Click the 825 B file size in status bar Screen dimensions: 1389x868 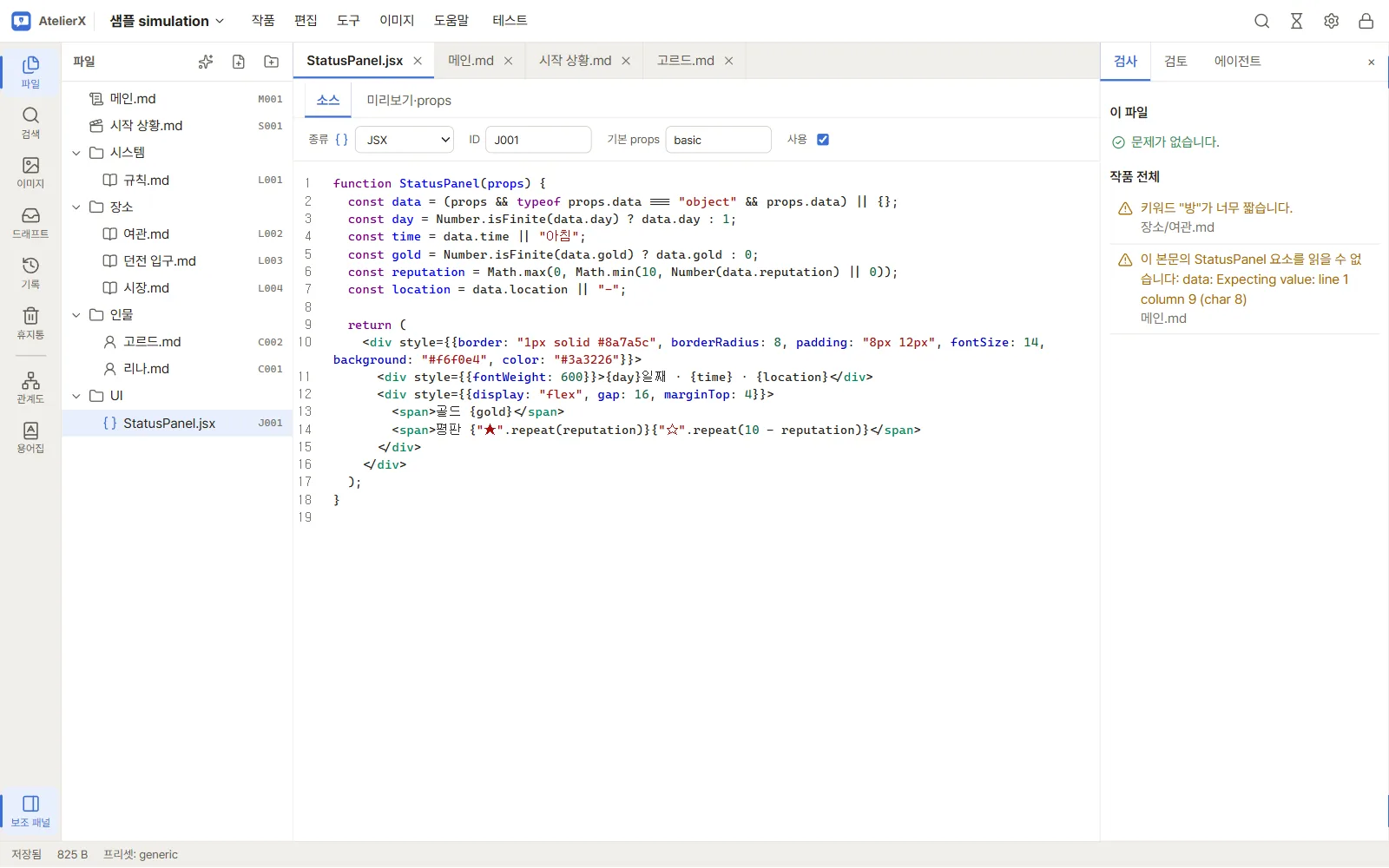tap(73, 855)
